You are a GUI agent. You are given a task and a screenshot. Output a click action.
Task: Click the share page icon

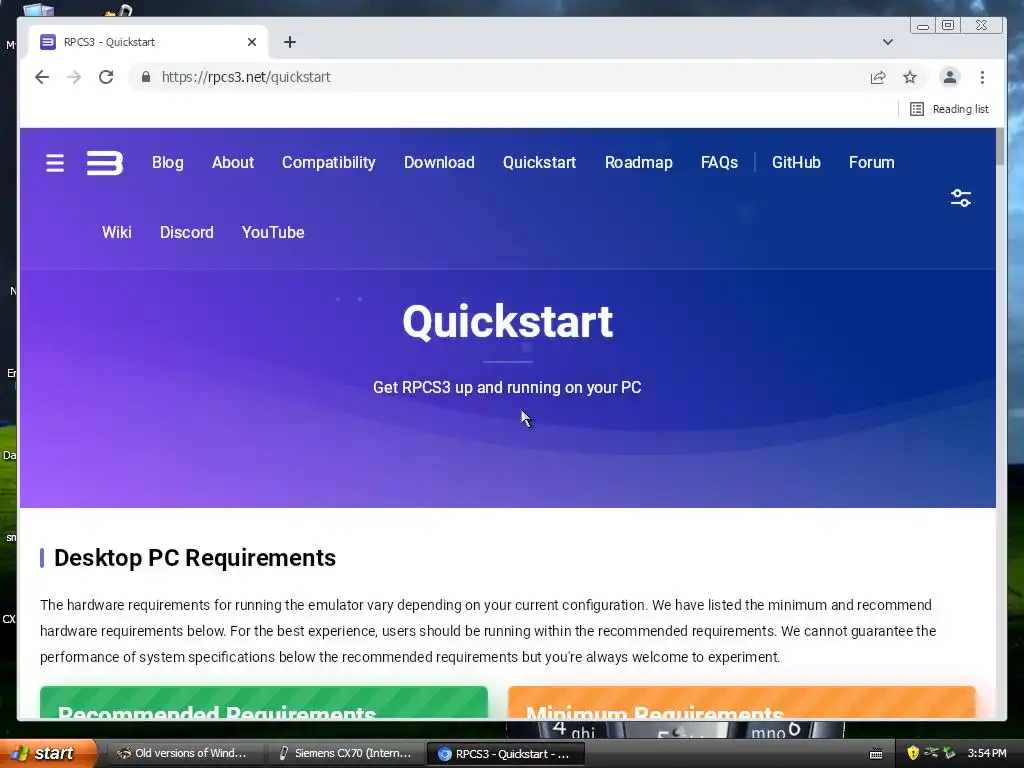click(878, 78)
